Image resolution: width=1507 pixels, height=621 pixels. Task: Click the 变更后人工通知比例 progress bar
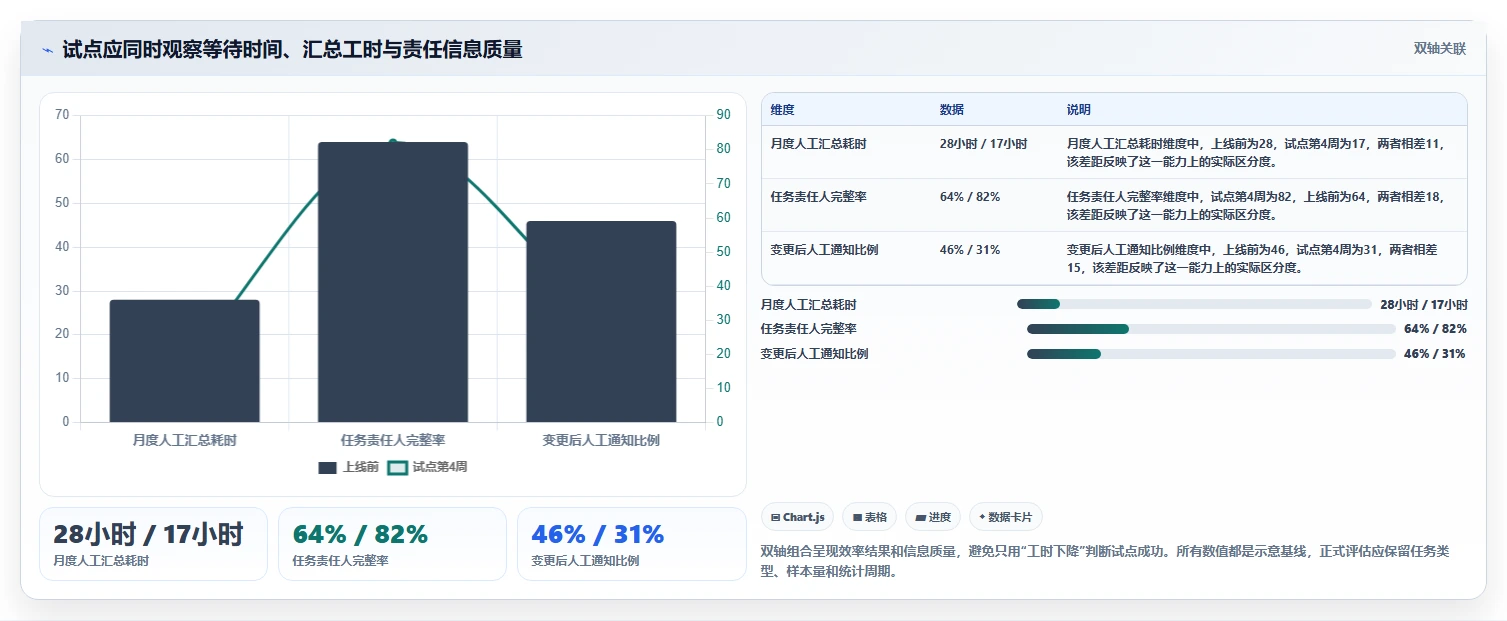(x=1211, y=354)
